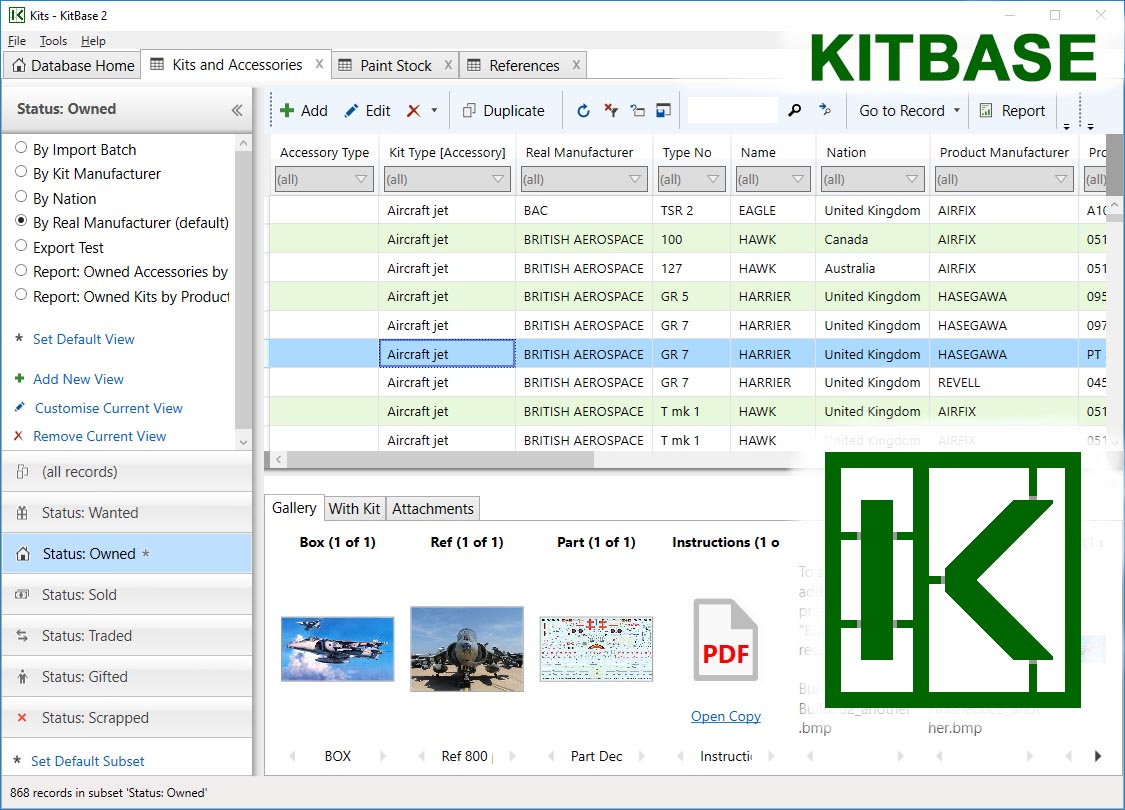Open Nation filter dropdown
Screen dimensions: 1125x810
(912, 179)
